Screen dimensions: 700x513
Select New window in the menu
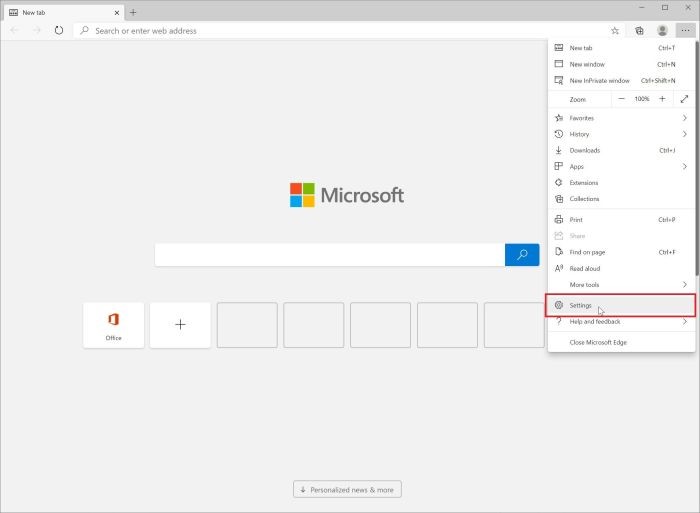click(x=621, y=64)
